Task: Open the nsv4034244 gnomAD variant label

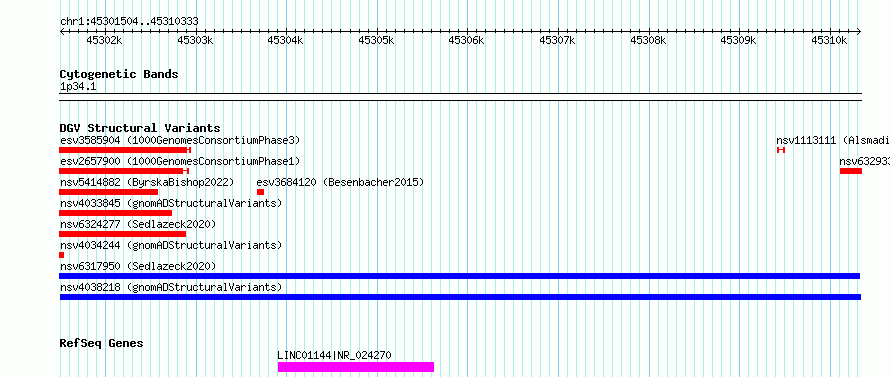Action: 171,245
